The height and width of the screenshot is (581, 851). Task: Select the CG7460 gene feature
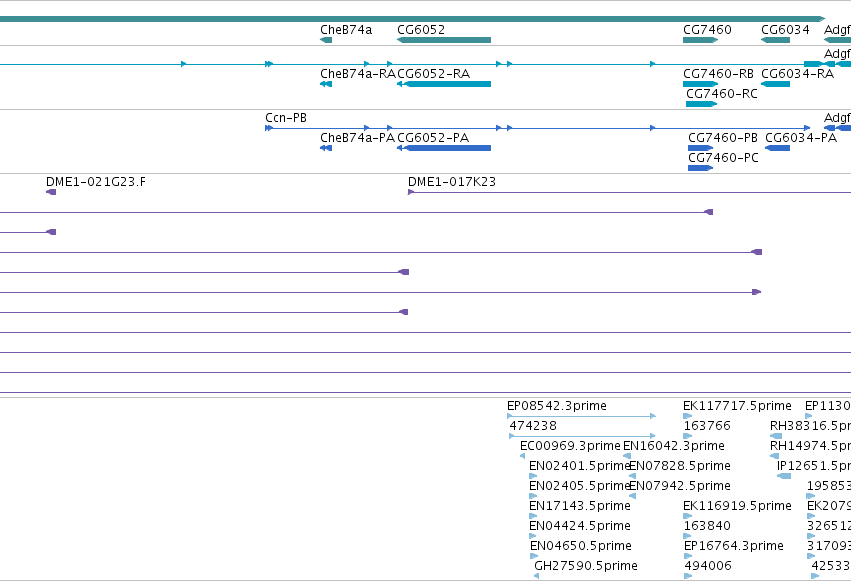click(x=700, y=40)
